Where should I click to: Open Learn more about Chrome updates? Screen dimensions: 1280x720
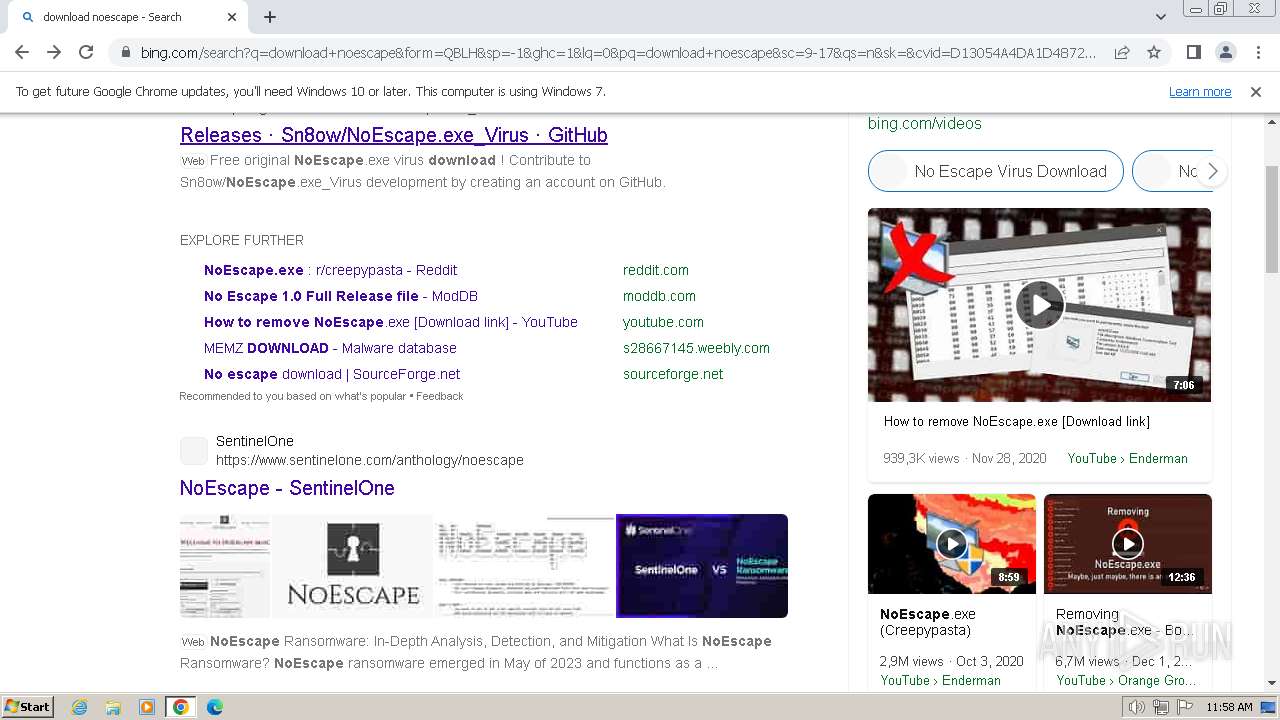point(1200,91)
